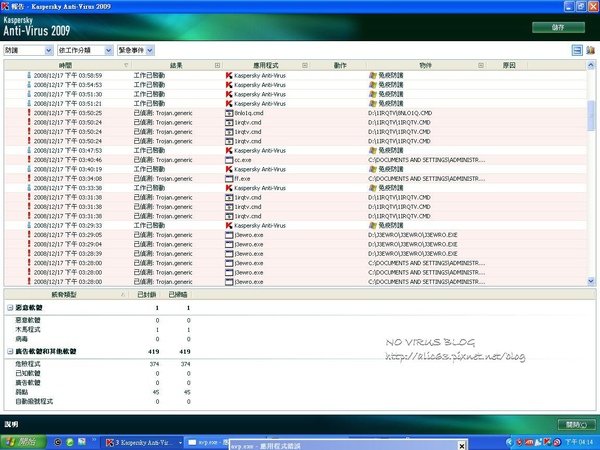Click the cc.exe application icon
Image resolution: width=600 pixels, height=450 pixels.
click(x=229, y=160)
